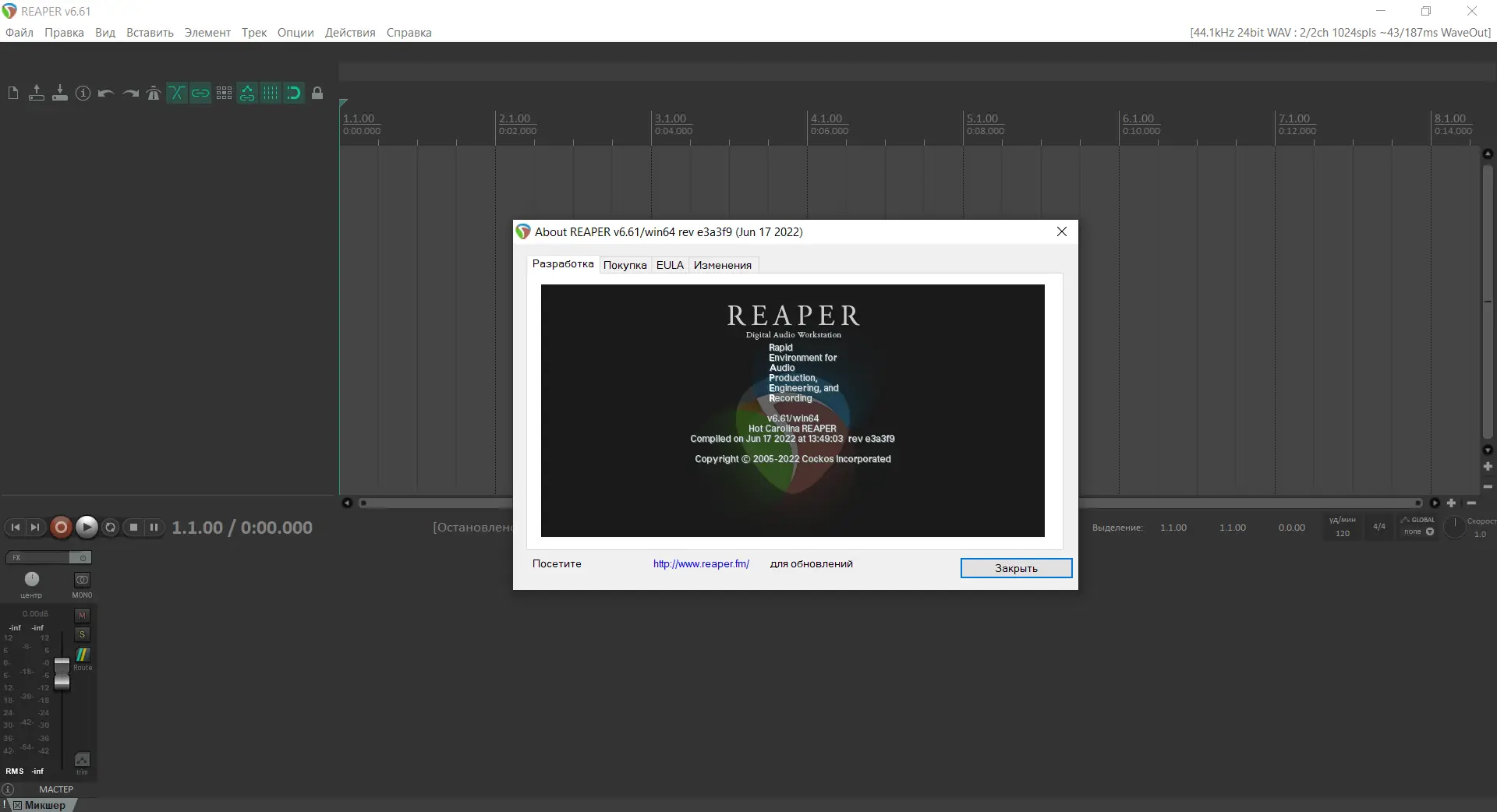Save the current project
Screen dimensions: 1497x812
[x=60, y=93]
